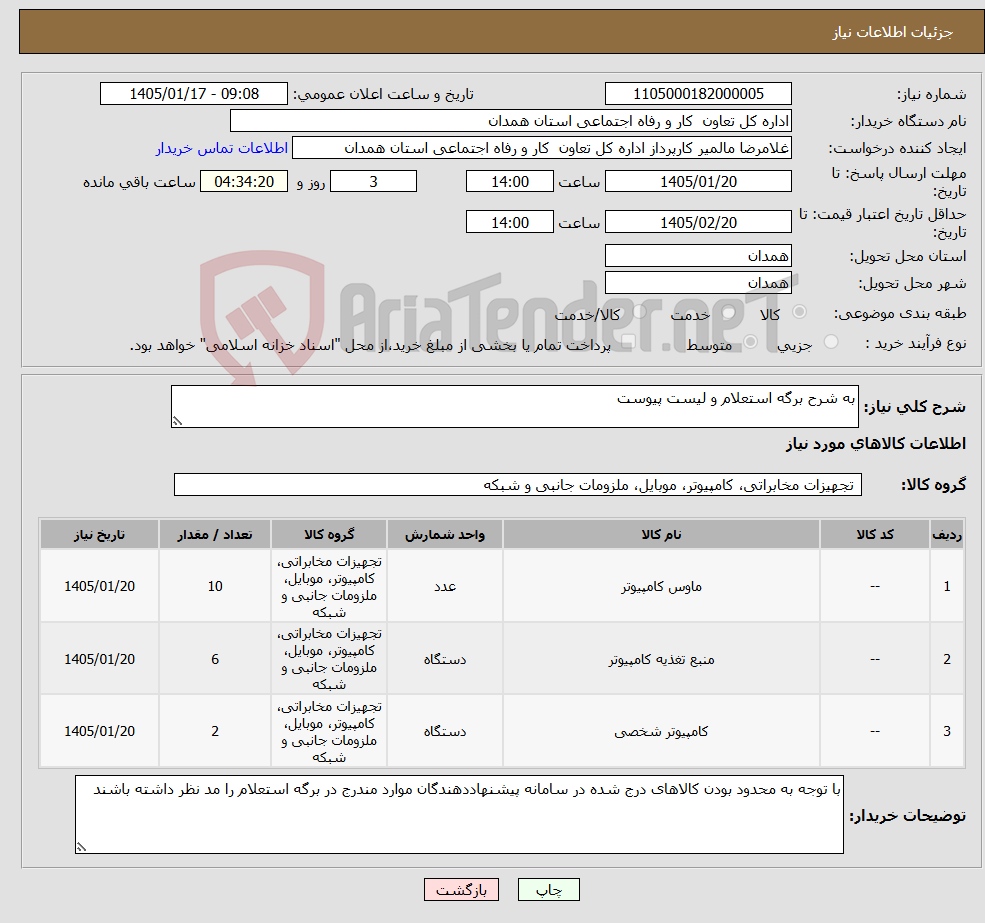
Task: Click the اطلاعات کالاهای مورد نیاز heading
Action: coord(875,444)
